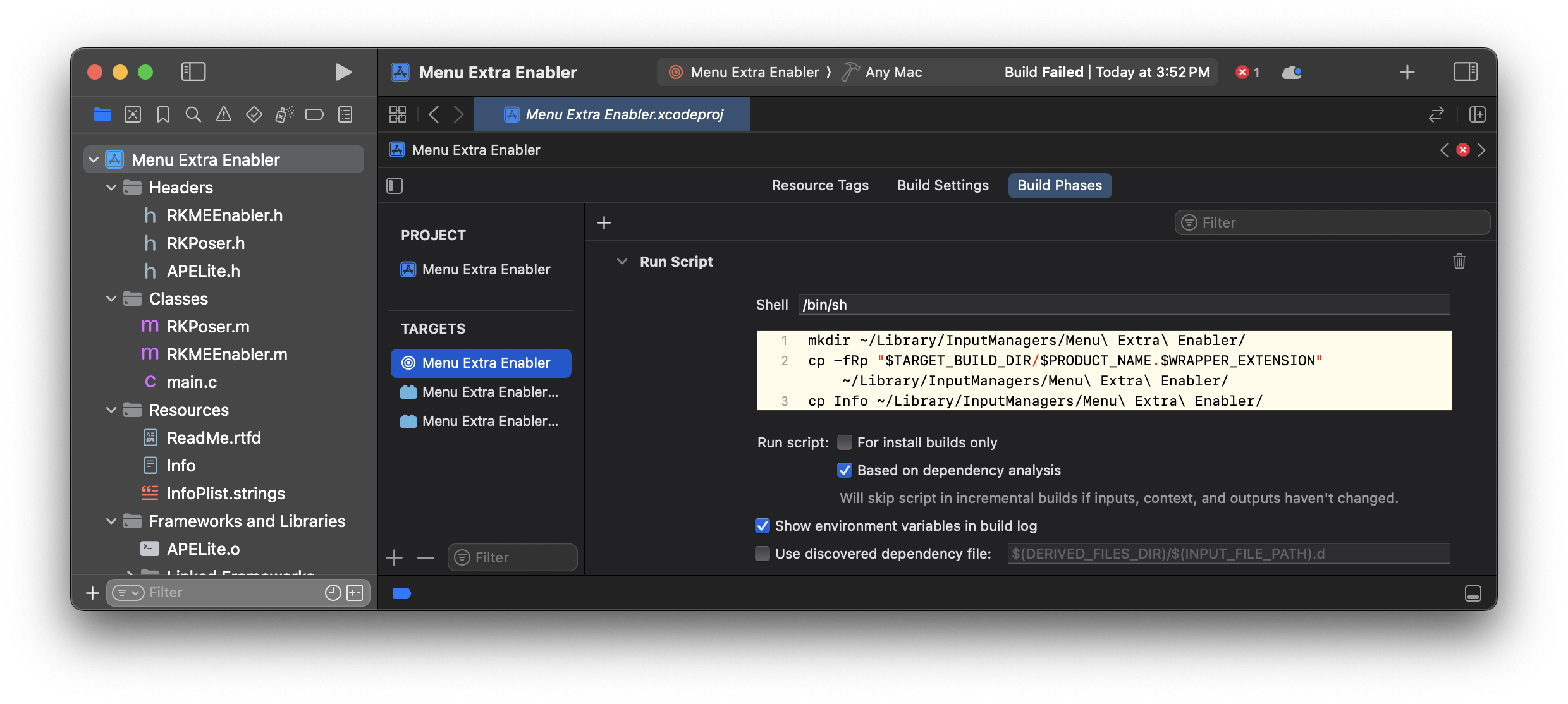Show the build error indicator count

[x=1248, y=72]
